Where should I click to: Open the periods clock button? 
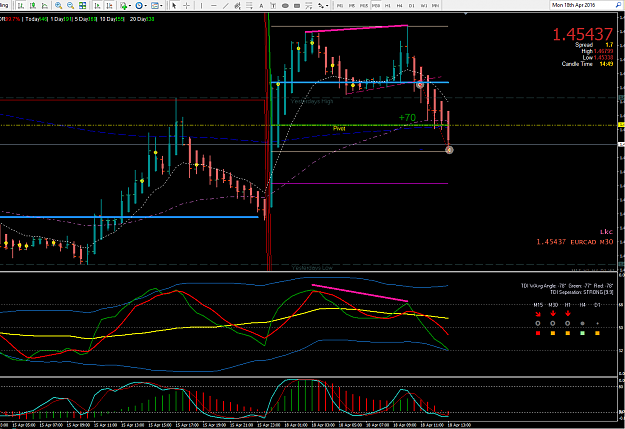(x=139, y=6)
